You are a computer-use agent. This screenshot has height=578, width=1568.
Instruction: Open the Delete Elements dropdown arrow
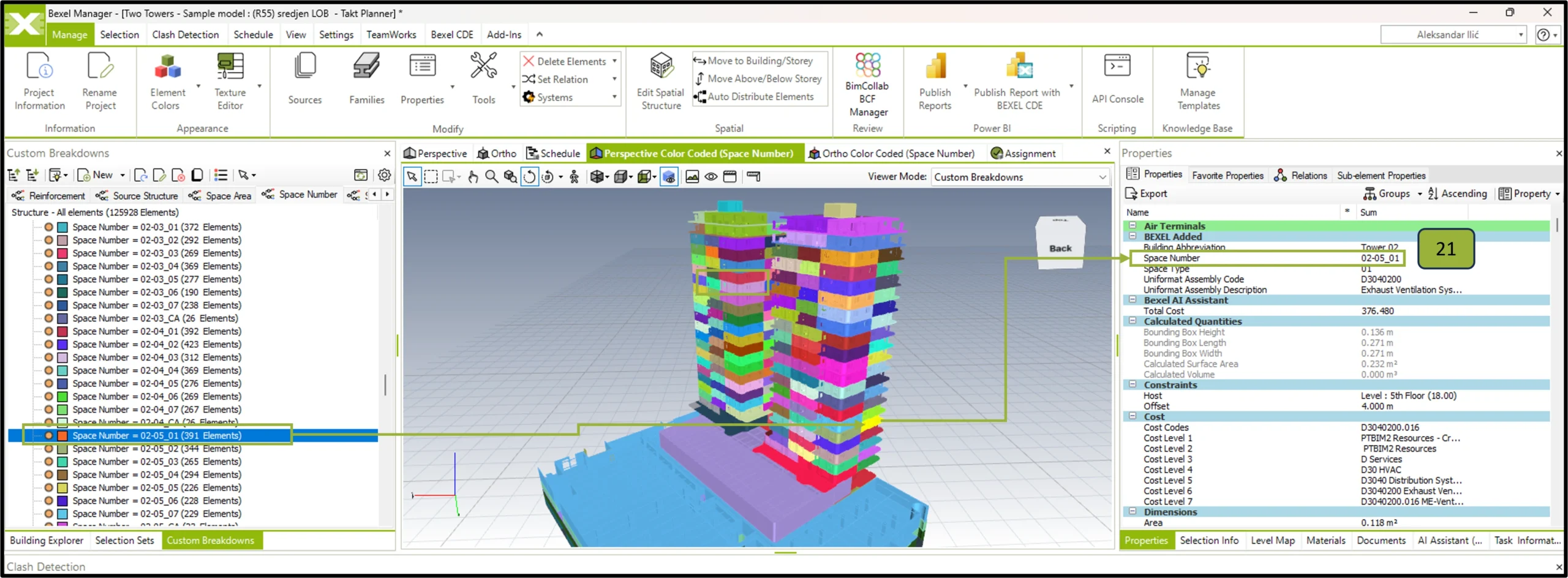click(614, 61)
